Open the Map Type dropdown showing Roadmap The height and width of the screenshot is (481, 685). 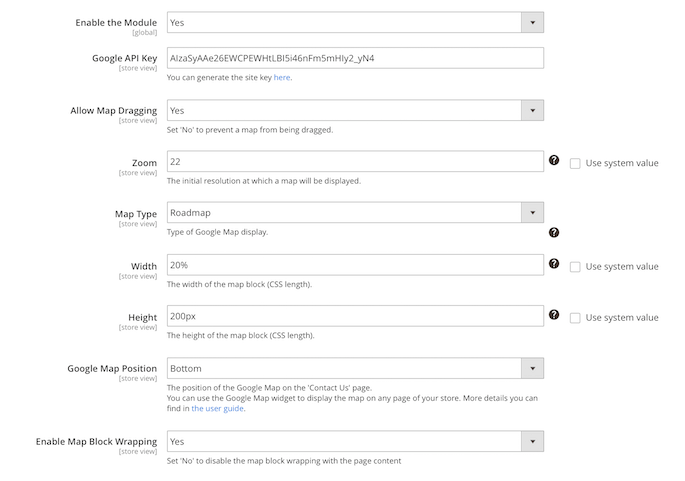(355, 213)
